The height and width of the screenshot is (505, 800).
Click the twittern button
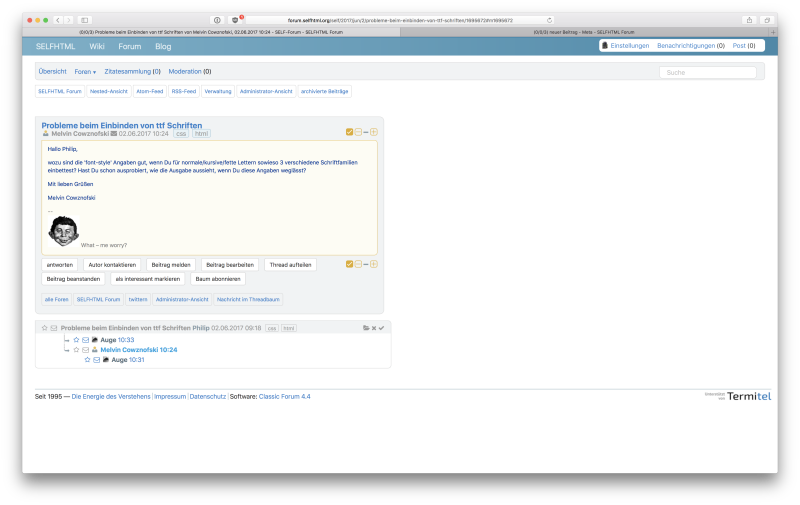click(x=138, y=299)
